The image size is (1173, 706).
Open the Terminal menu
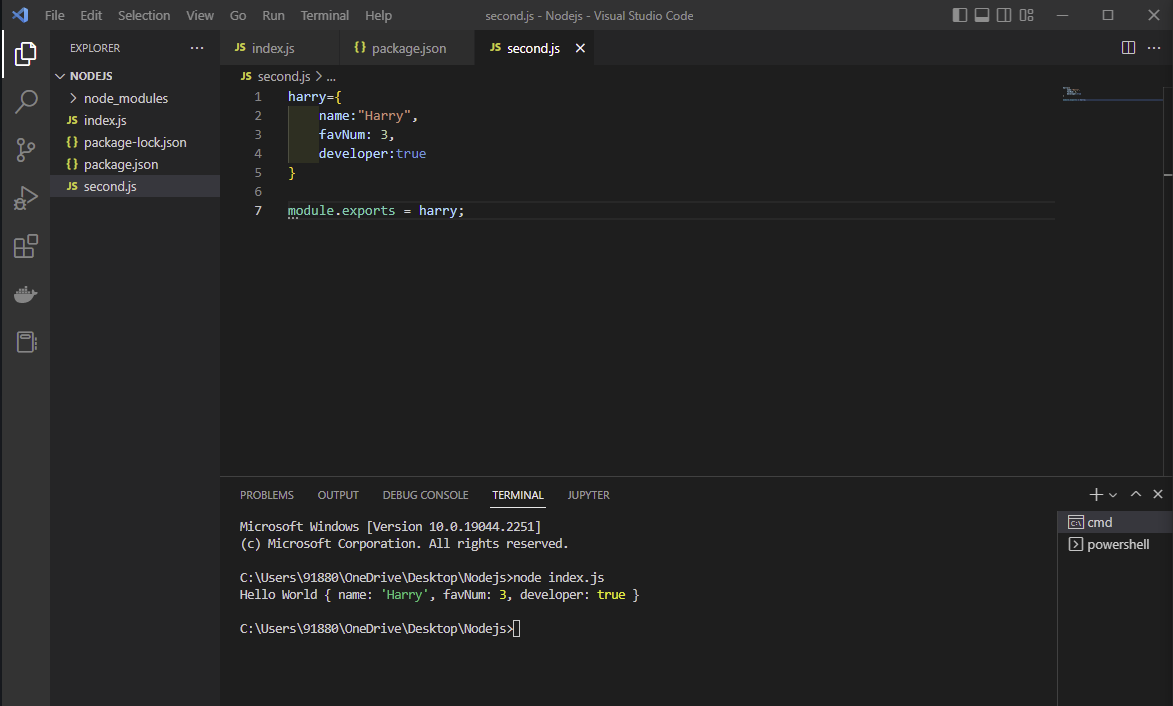coord(325,15)
